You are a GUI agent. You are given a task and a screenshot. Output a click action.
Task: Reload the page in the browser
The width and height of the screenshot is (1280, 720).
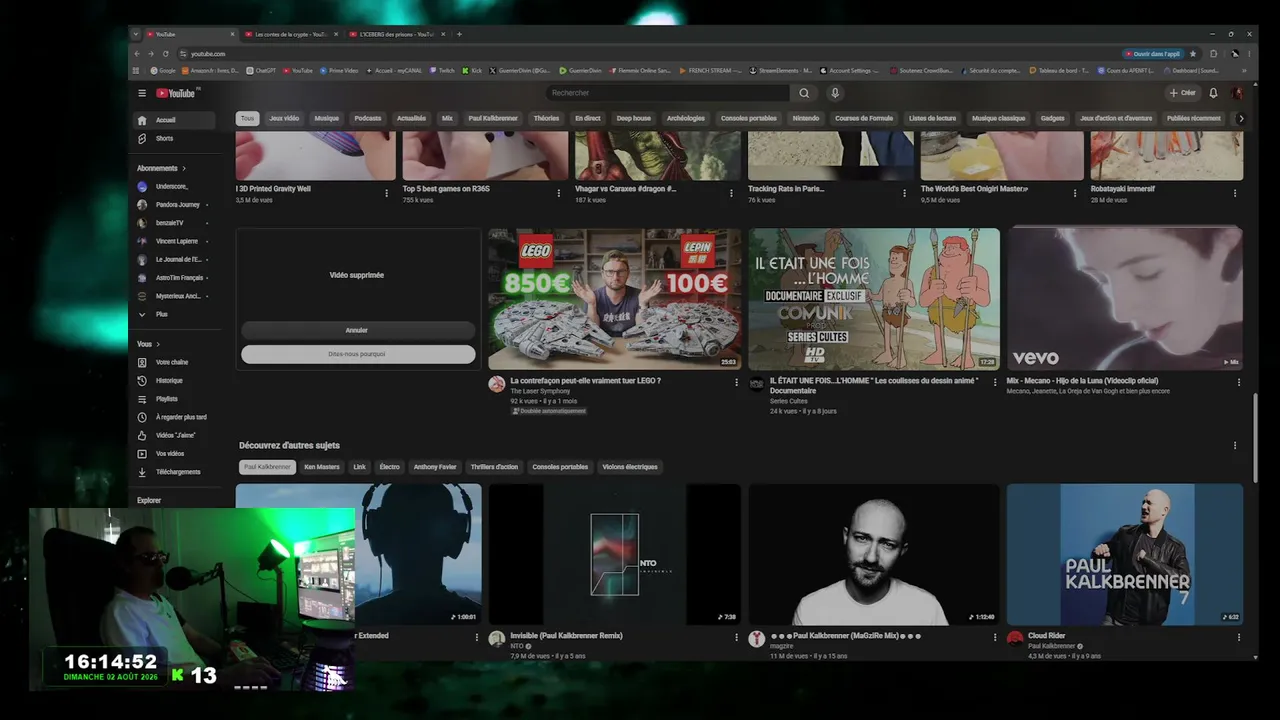coord(166,54)
